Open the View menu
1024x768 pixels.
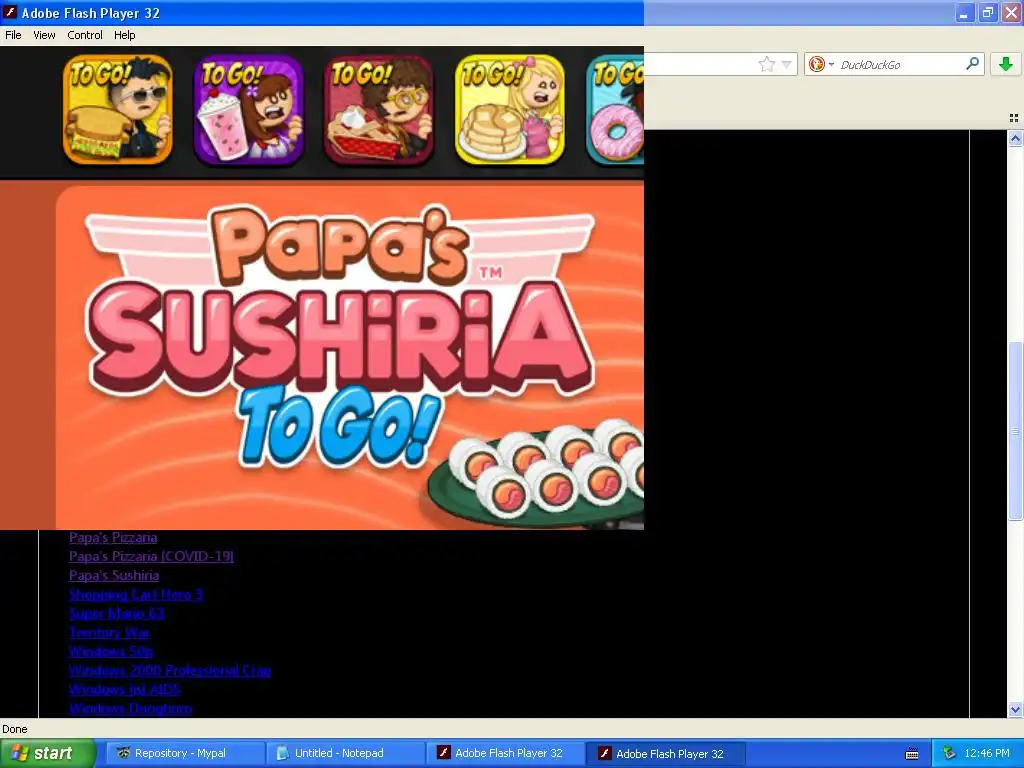point(44,35)
